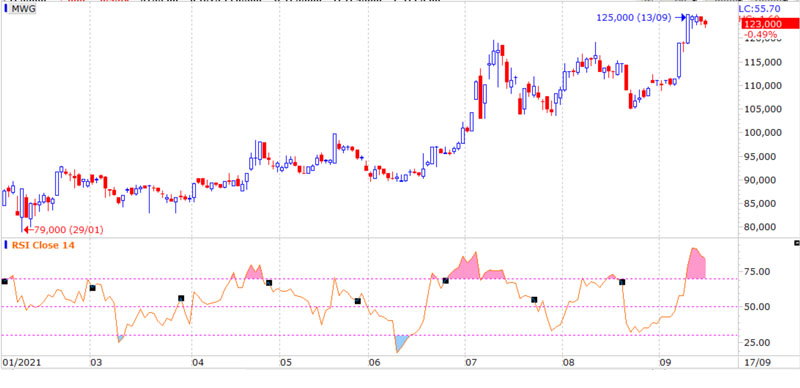Image resolution: width=800 pixels, height=388 pixels.
Task: Click the 100,000 price axis label
Action: pyautogui.click(x=764, y=133)
